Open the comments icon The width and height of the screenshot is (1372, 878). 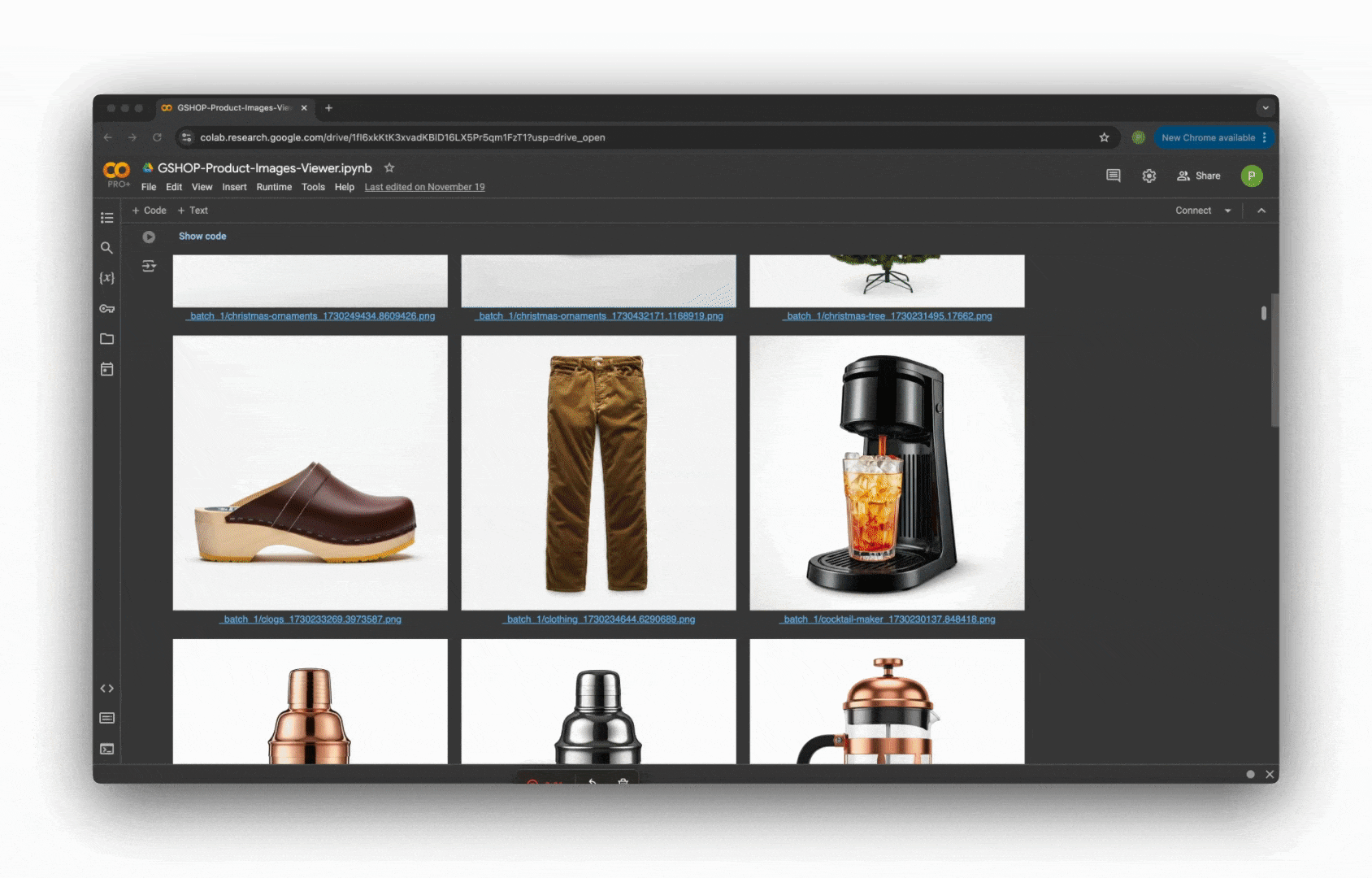1114,176
